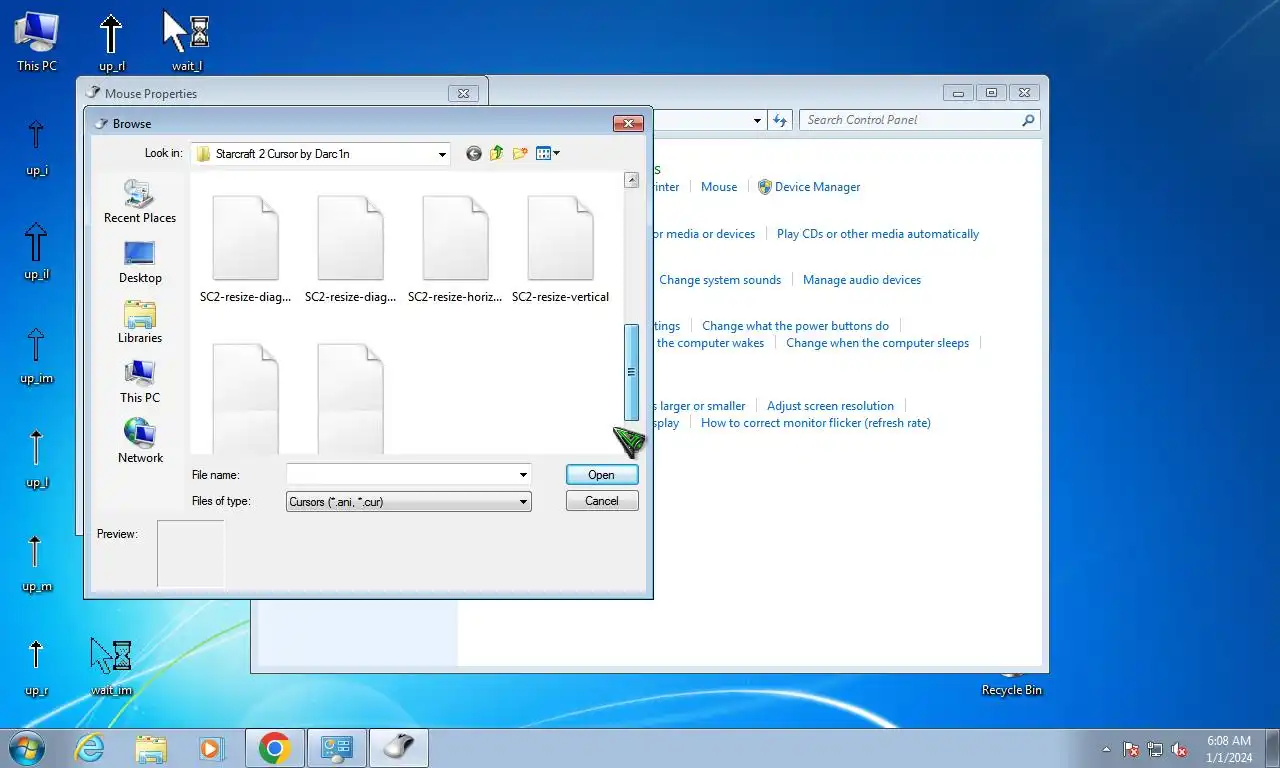The width and height of the screenshot is (1280, 768).
Task: Click Cancel in the Browse dialog
Action: (602, 501)
